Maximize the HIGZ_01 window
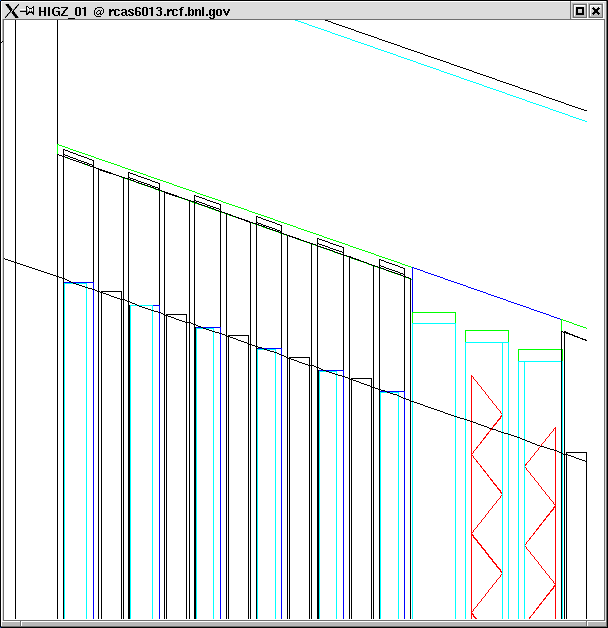Viewport: 608px width, 628px height. (579, 11)
